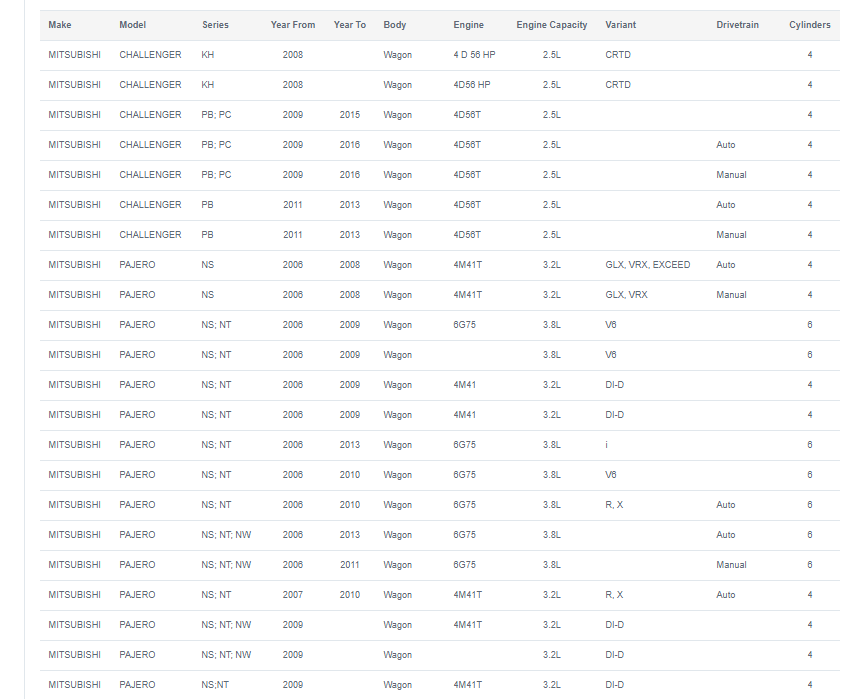
Task: Select the 4 D 56 HP engine cell
Action: (474, 55)
